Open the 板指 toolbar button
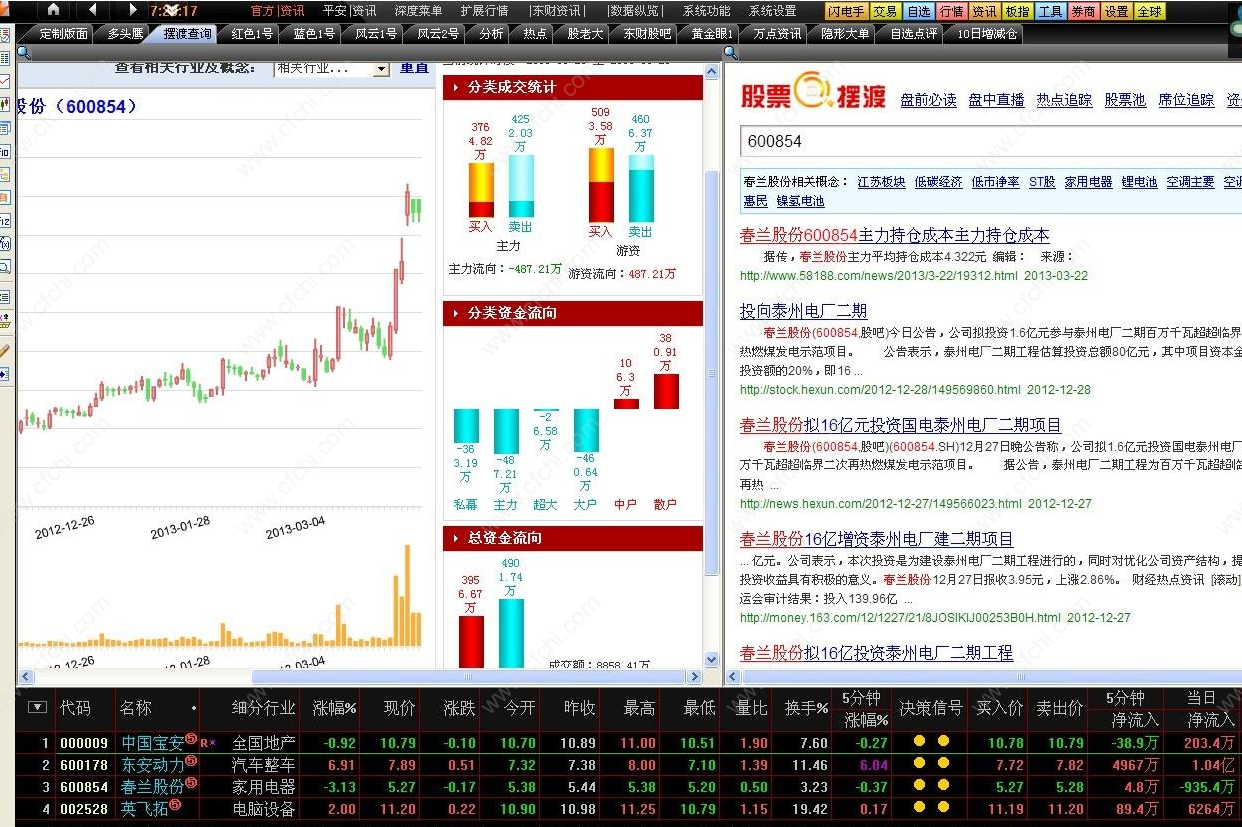This screenshot has height=827, width=1242. [1016, 11]
